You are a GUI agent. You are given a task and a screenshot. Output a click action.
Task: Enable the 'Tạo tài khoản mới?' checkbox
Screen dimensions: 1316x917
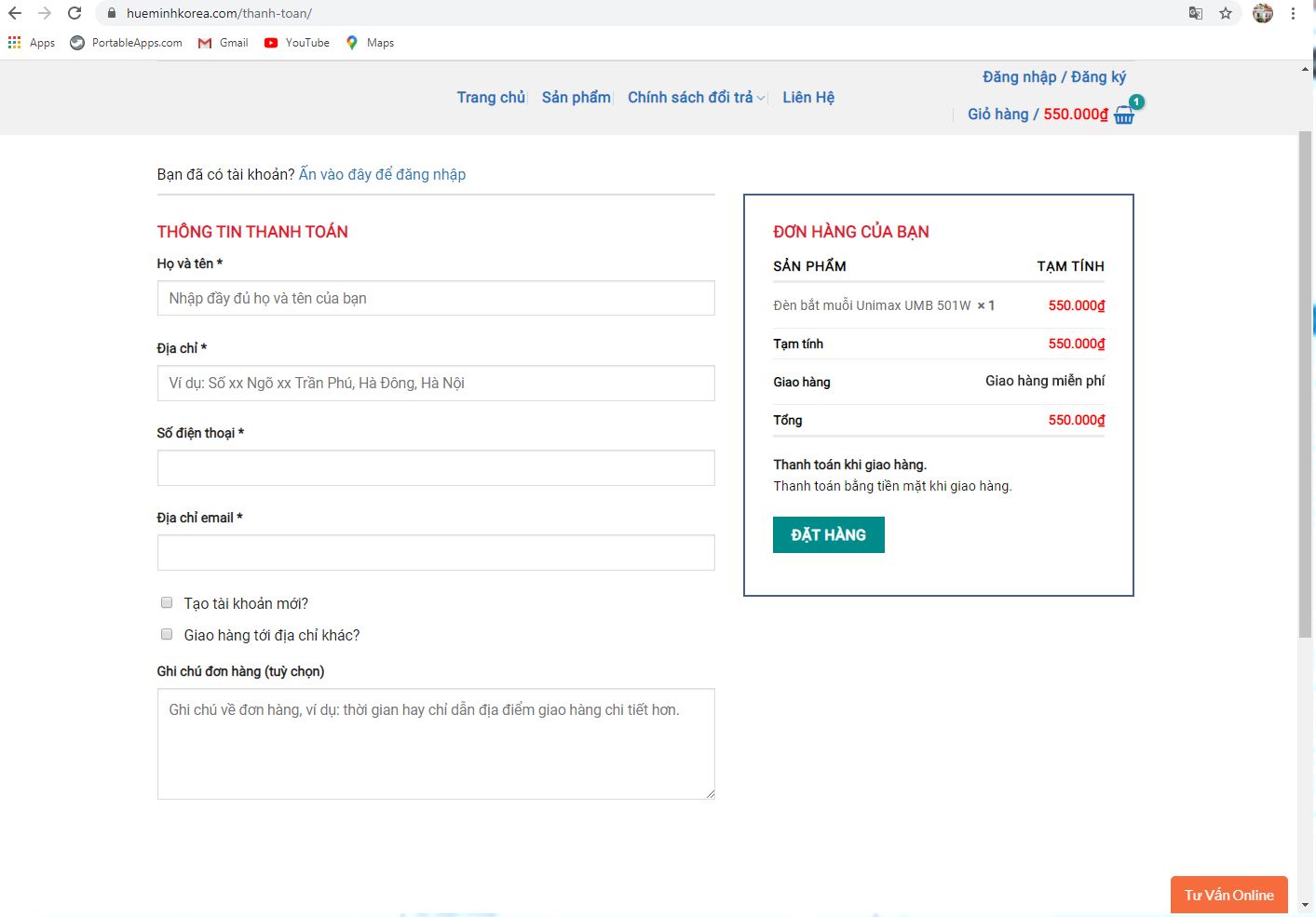pos(167,602)
